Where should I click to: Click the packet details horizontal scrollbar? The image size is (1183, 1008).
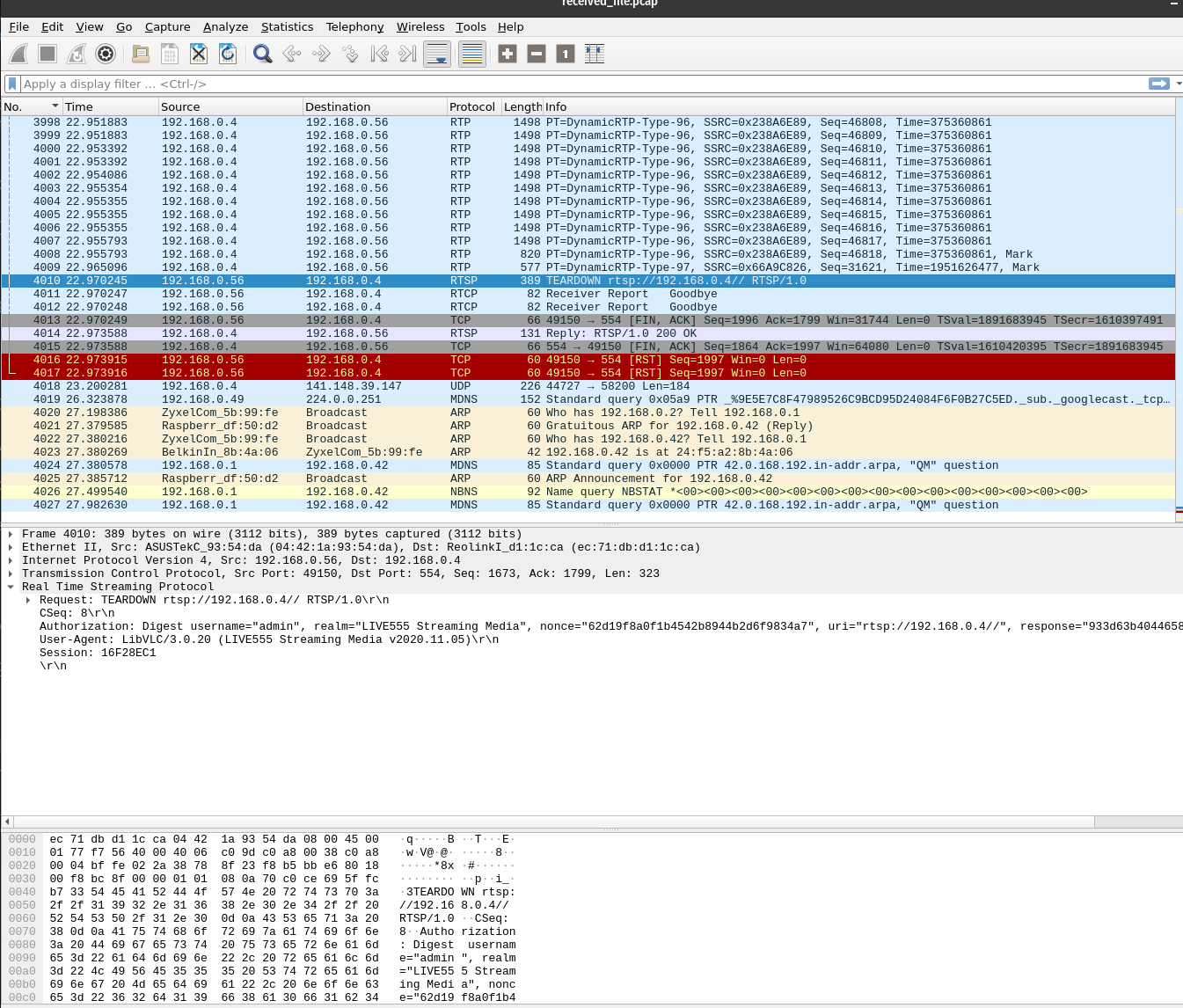click(x=553, y=822)
